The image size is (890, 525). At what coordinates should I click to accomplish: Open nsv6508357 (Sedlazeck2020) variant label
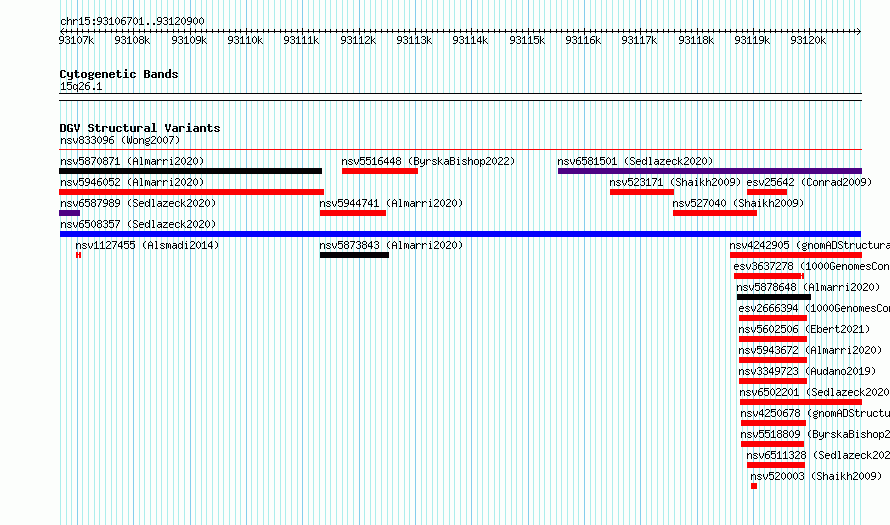click(x=138, y=224)
